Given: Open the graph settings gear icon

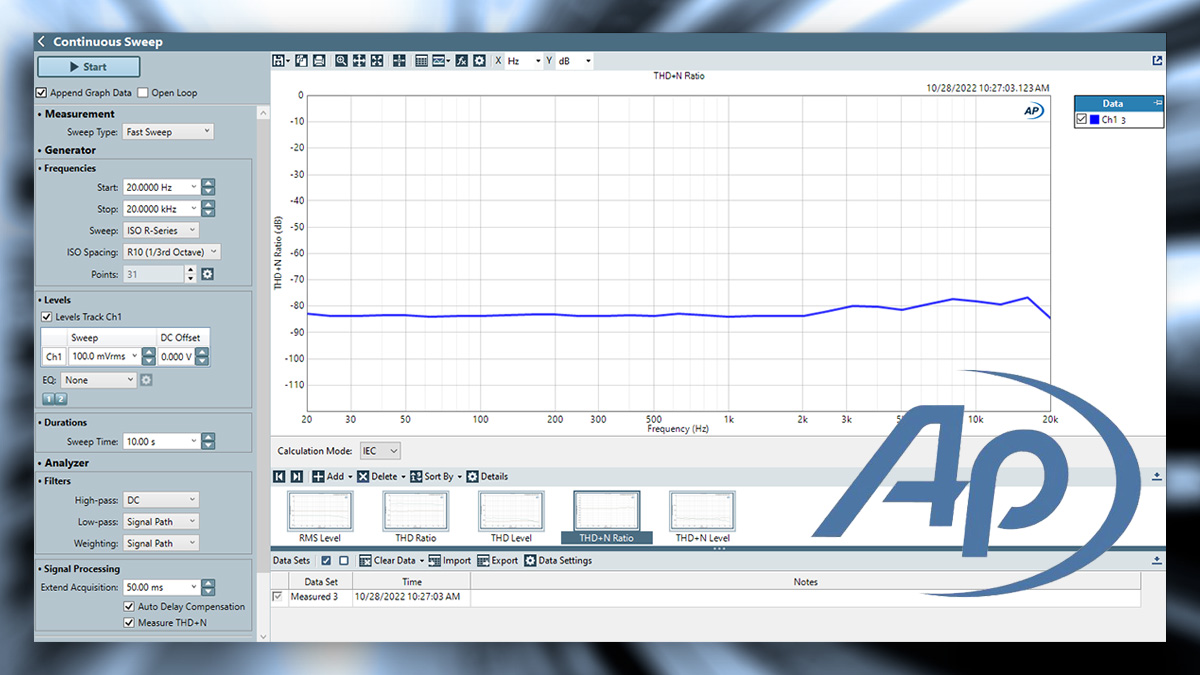Looking at the screenshot, I should point(478,60).
